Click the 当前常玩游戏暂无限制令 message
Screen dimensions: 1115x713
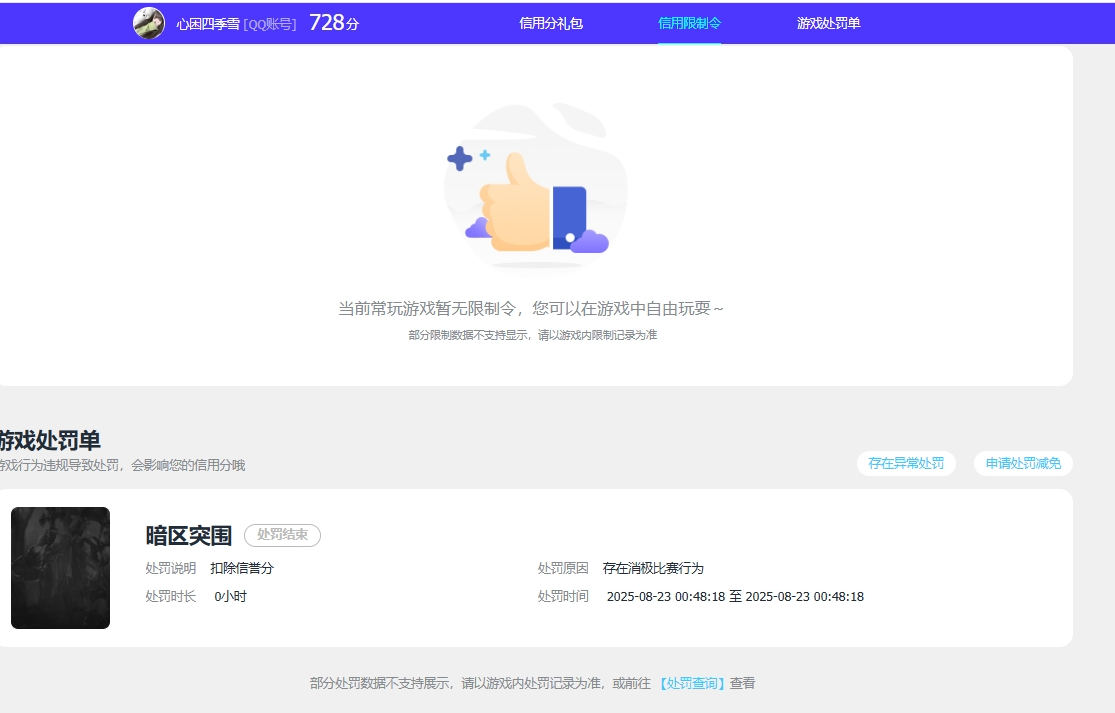[530, 309]
